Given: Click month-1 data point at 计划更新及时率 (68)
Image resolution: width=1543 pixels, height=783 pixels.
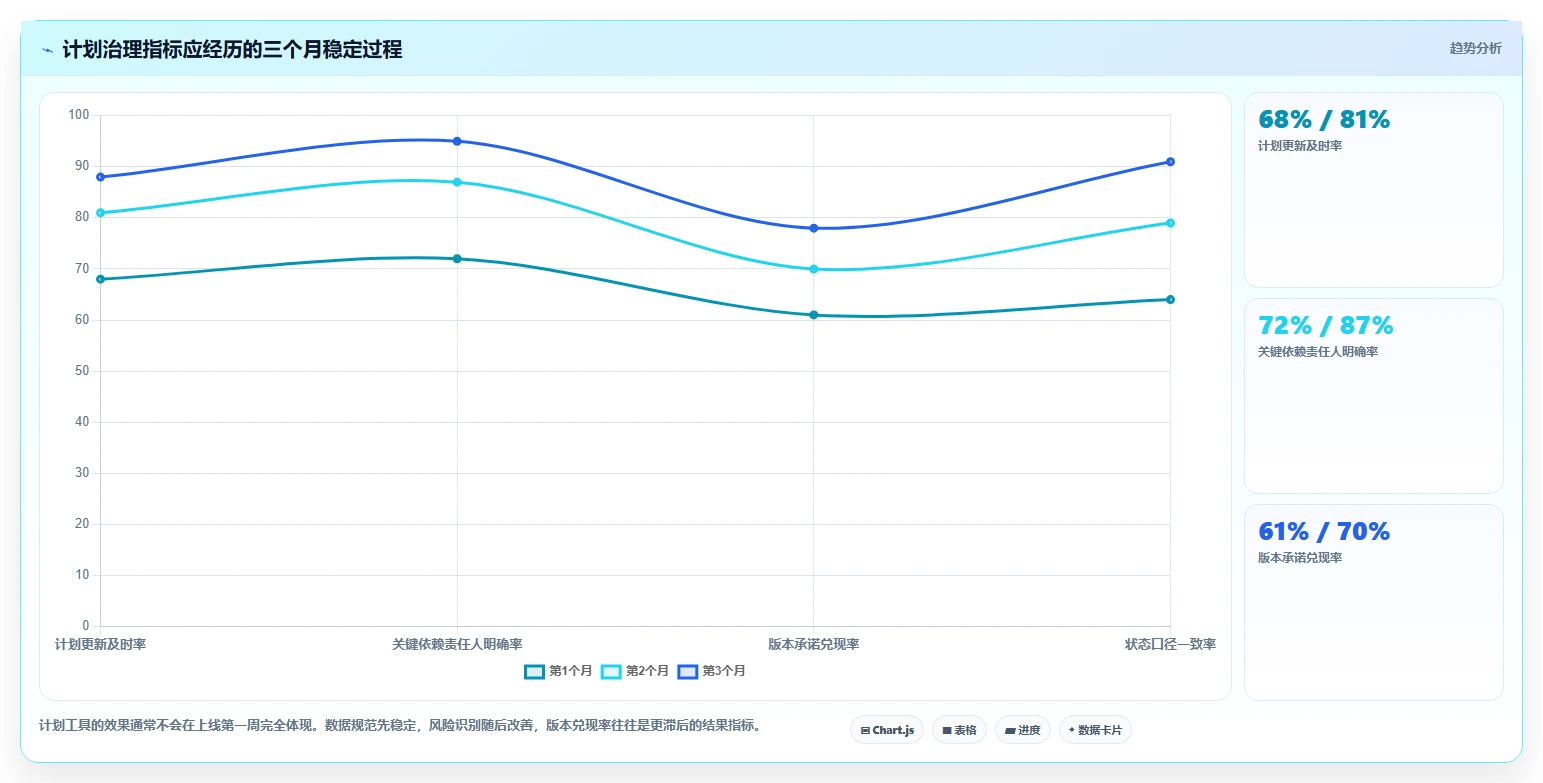Looking at the screenshot, I should (x=101, y=279).
